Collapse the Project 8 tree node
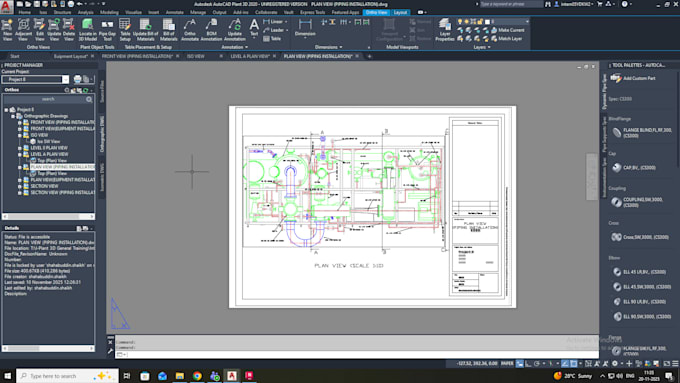This screenshot has height=383, width=680. point(7,110)
